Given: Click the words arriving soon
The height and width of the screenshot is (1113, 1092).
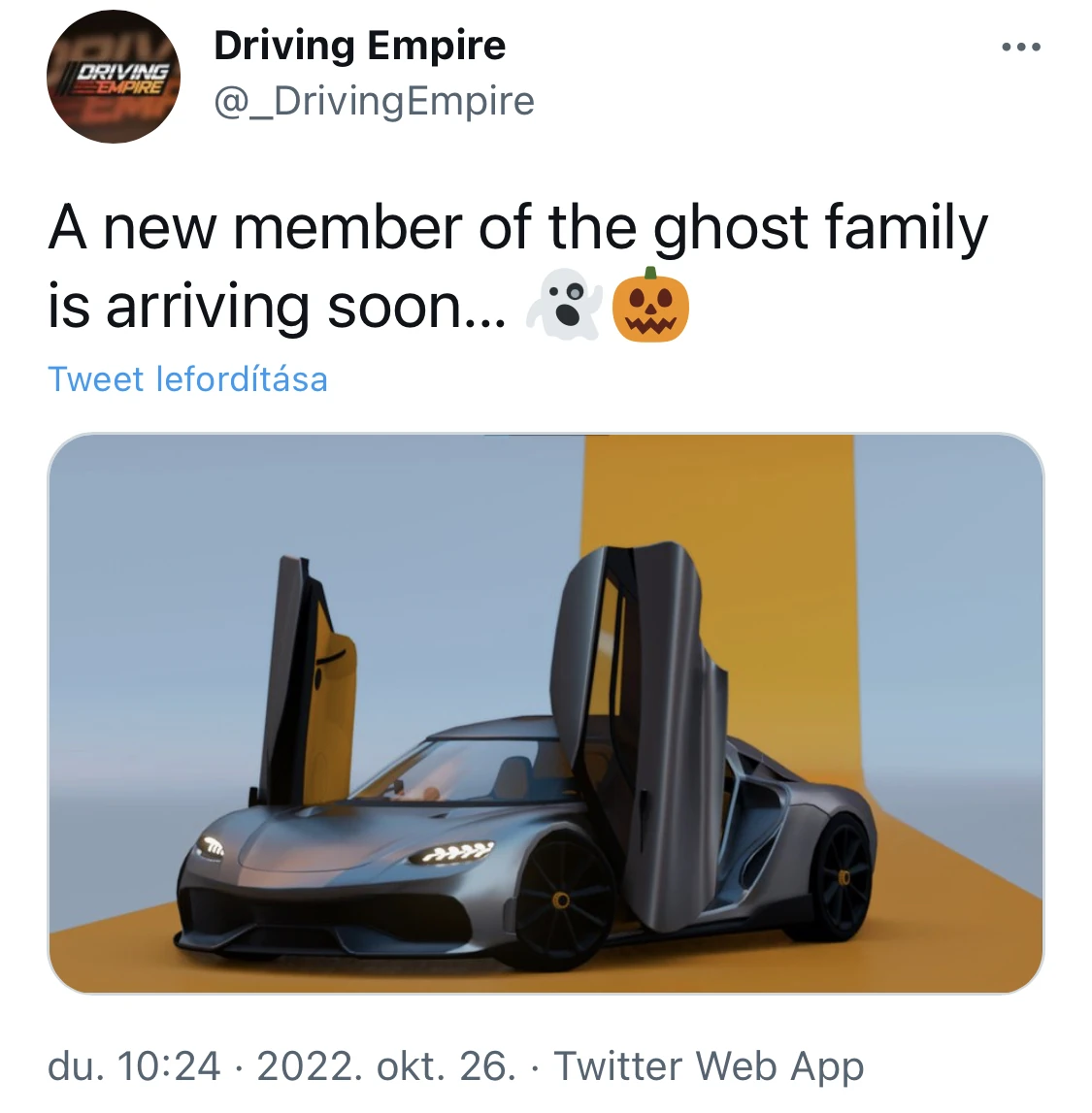Looking at the screenshot, I should click(x=306, y=307).
